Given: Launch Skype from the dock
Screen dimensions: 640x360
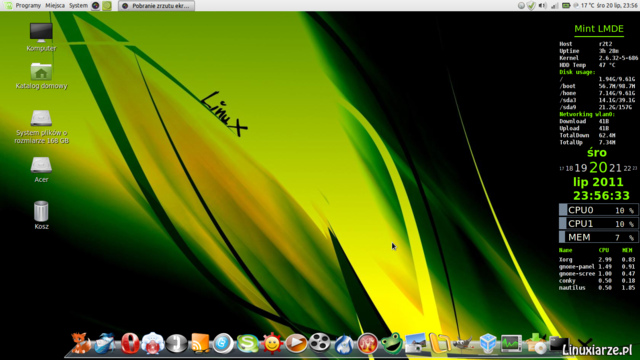Looking at the screenshot, I should [x=247, y=343].
